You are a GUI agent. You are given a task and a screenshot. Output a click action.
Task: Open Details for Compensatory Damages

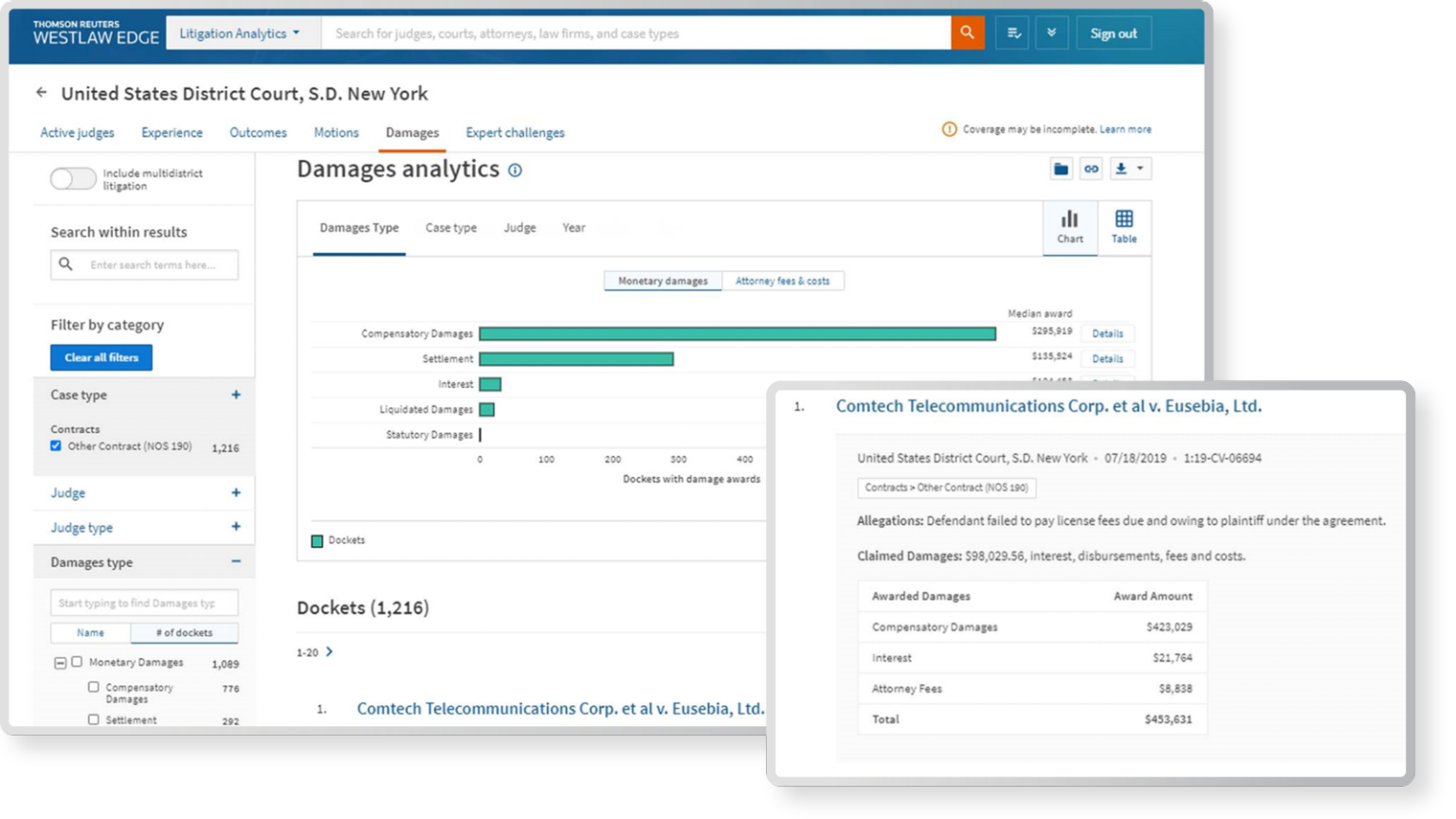click(x=1106, y=334)
